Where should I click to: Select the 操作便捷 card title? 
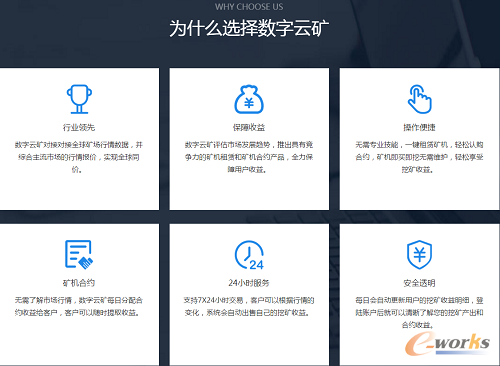coord(419,127)
